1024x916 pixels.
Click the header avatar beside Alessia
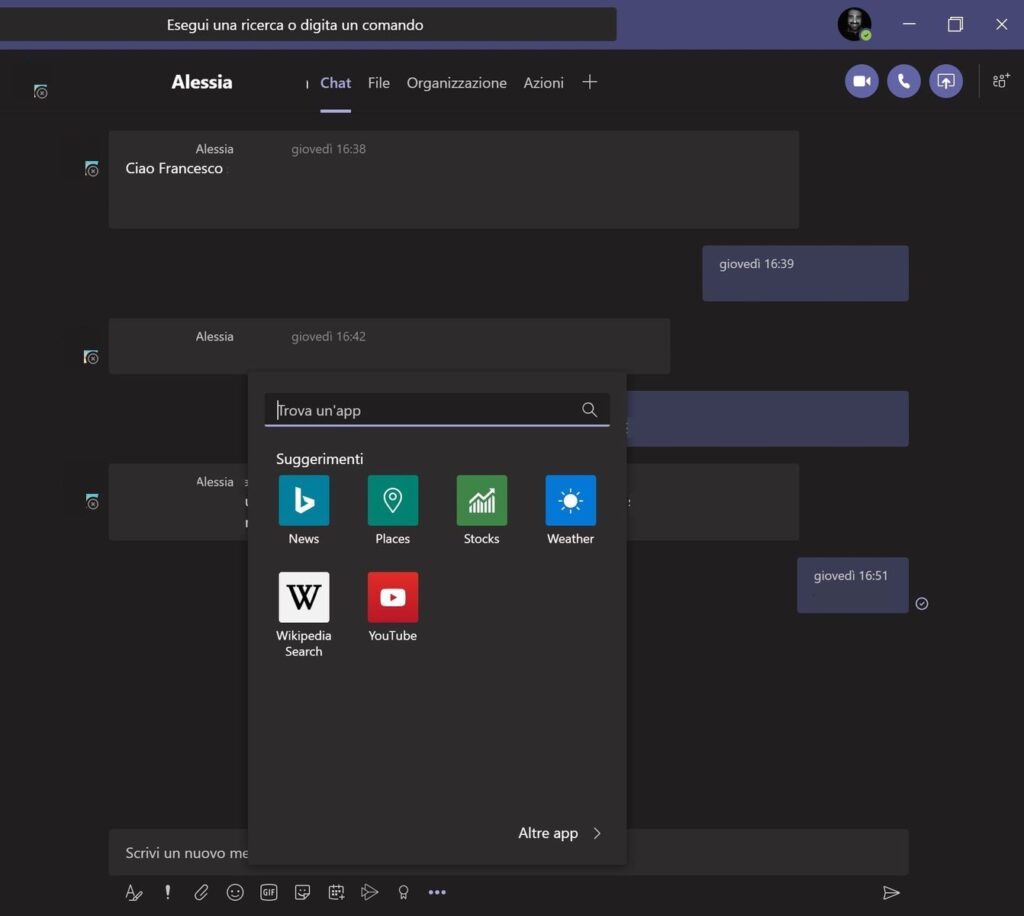tap(40, 91)
